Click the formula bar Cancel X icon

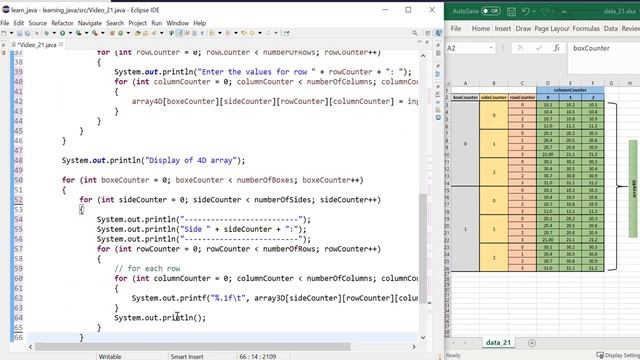520,48
